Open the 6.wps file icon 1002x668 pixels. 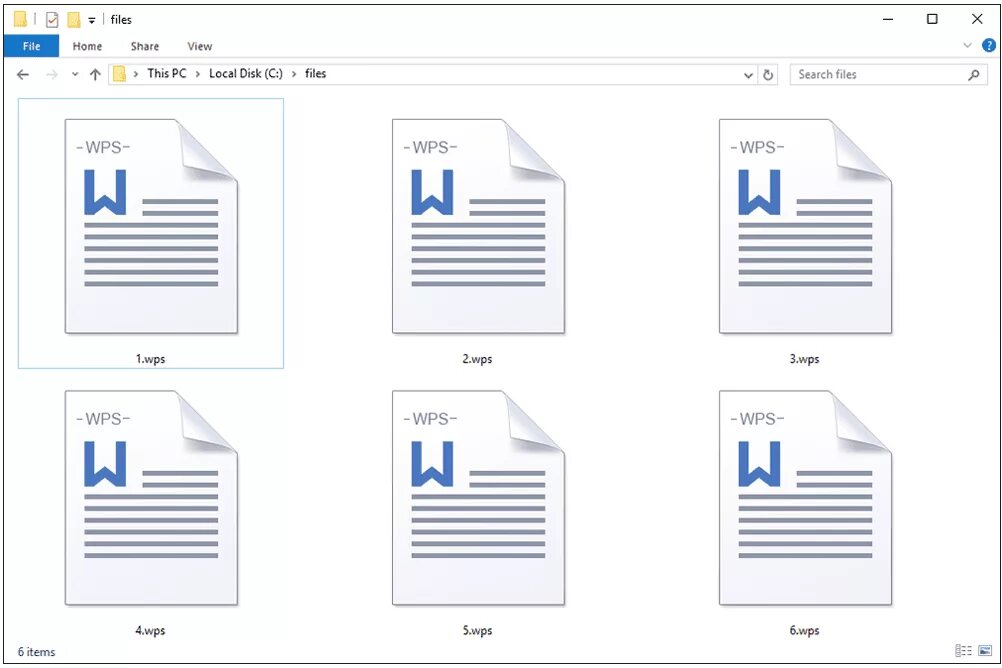click(805, 498)
